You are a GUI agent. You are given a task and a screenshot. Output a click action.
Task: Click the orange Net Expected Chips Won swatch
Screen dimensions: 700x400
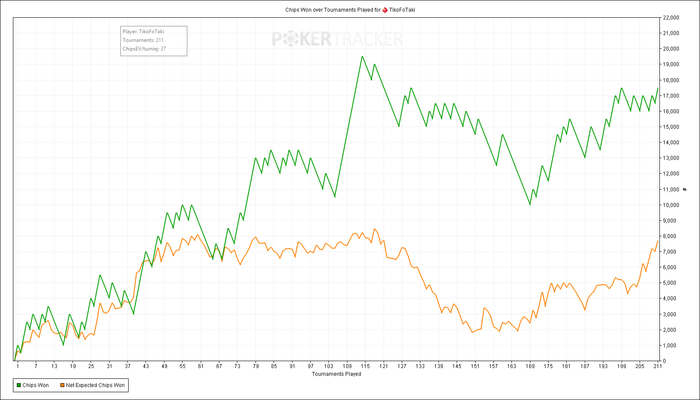click(x=62, y=385)
